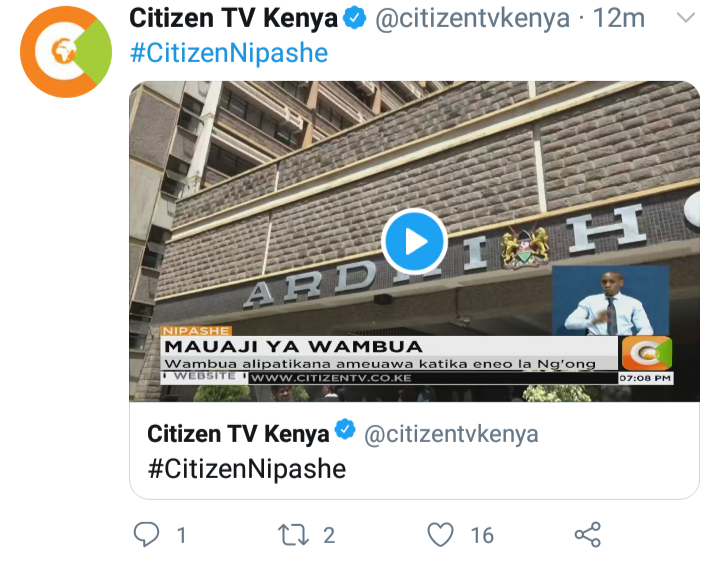This screenshot has height=565, width=720.
Task: Click the 12m timestamp of the tweet
Action: coord(619,18)
